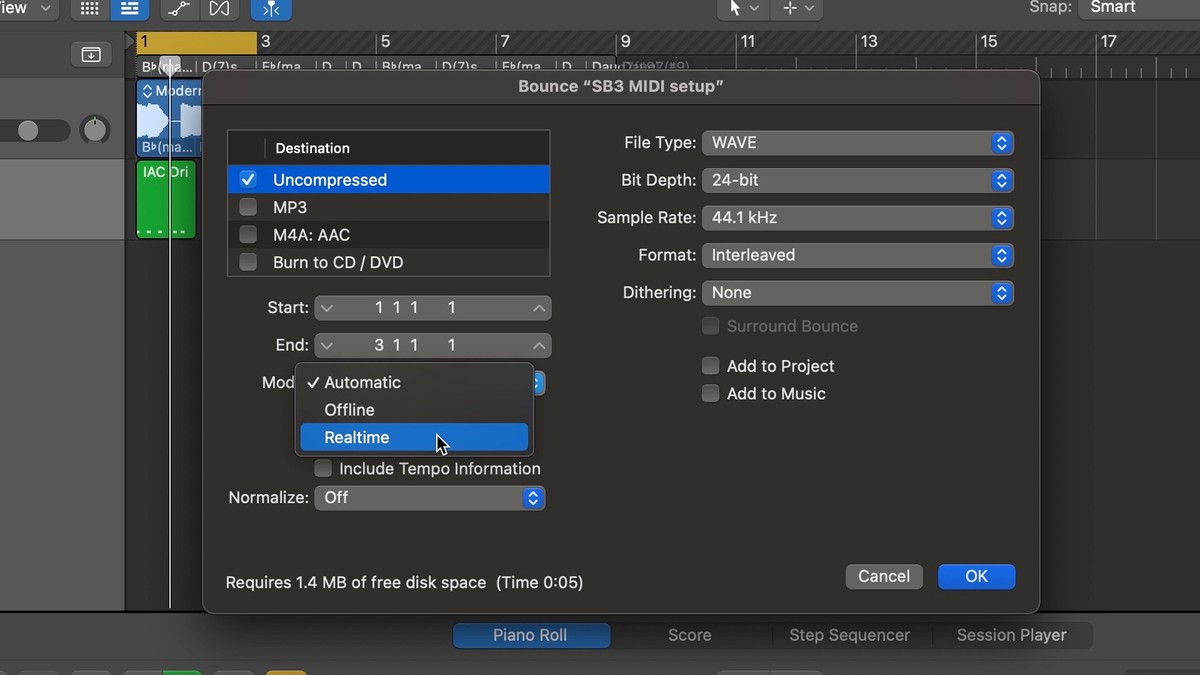Open the pointer tool menu
1200x675 pixels.
coord(741,8)
